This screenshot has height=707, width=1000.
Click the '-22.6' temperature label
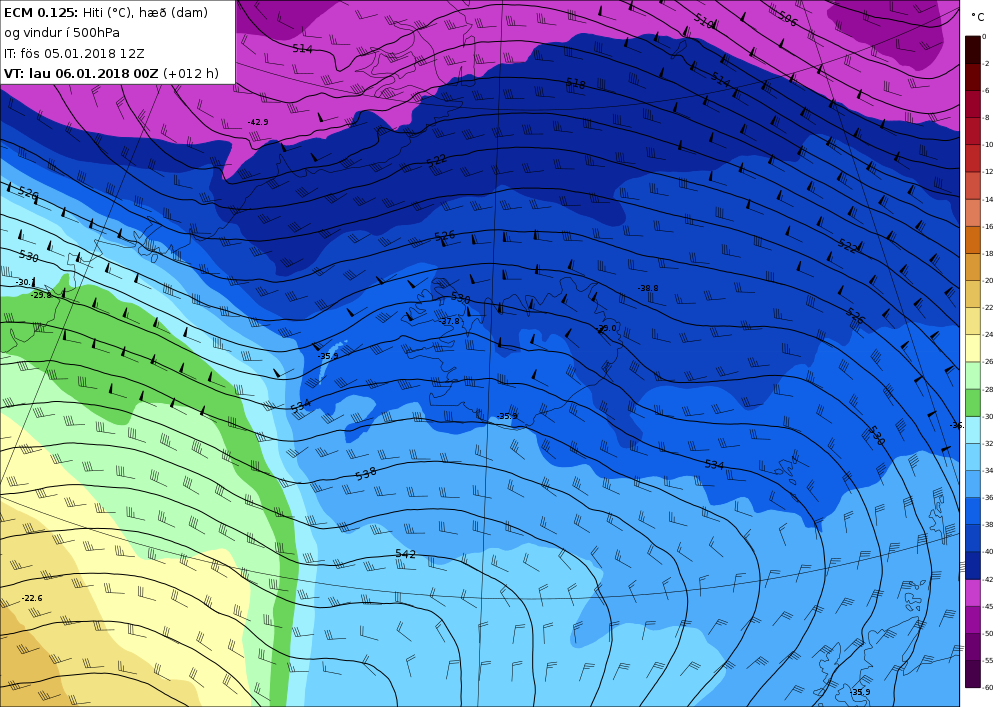pos(32,598)
